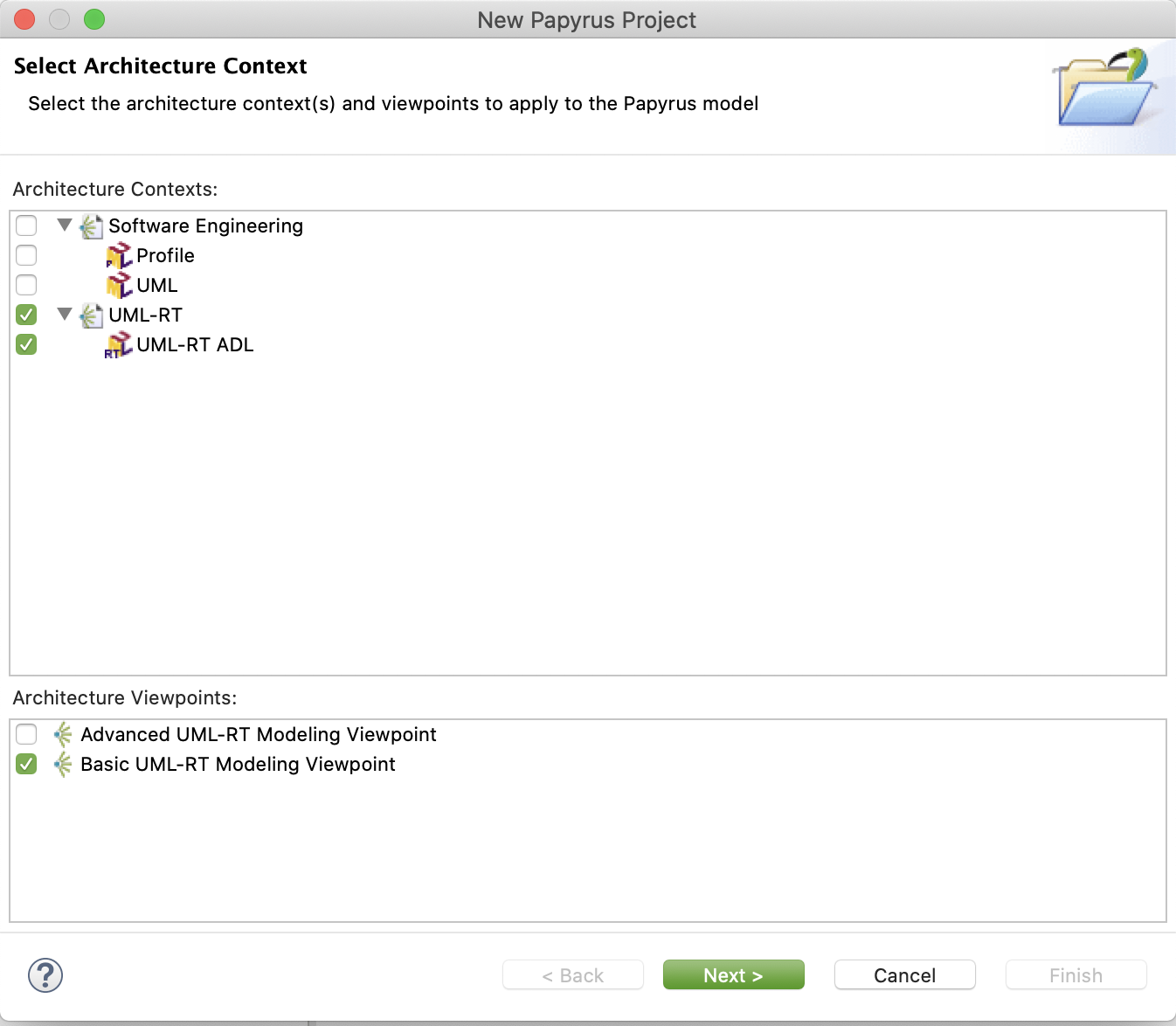Click the UML-RT ADL language icon
Image resolution: width=1176 pixels, height=1026 pixels.
click(118, 345)
